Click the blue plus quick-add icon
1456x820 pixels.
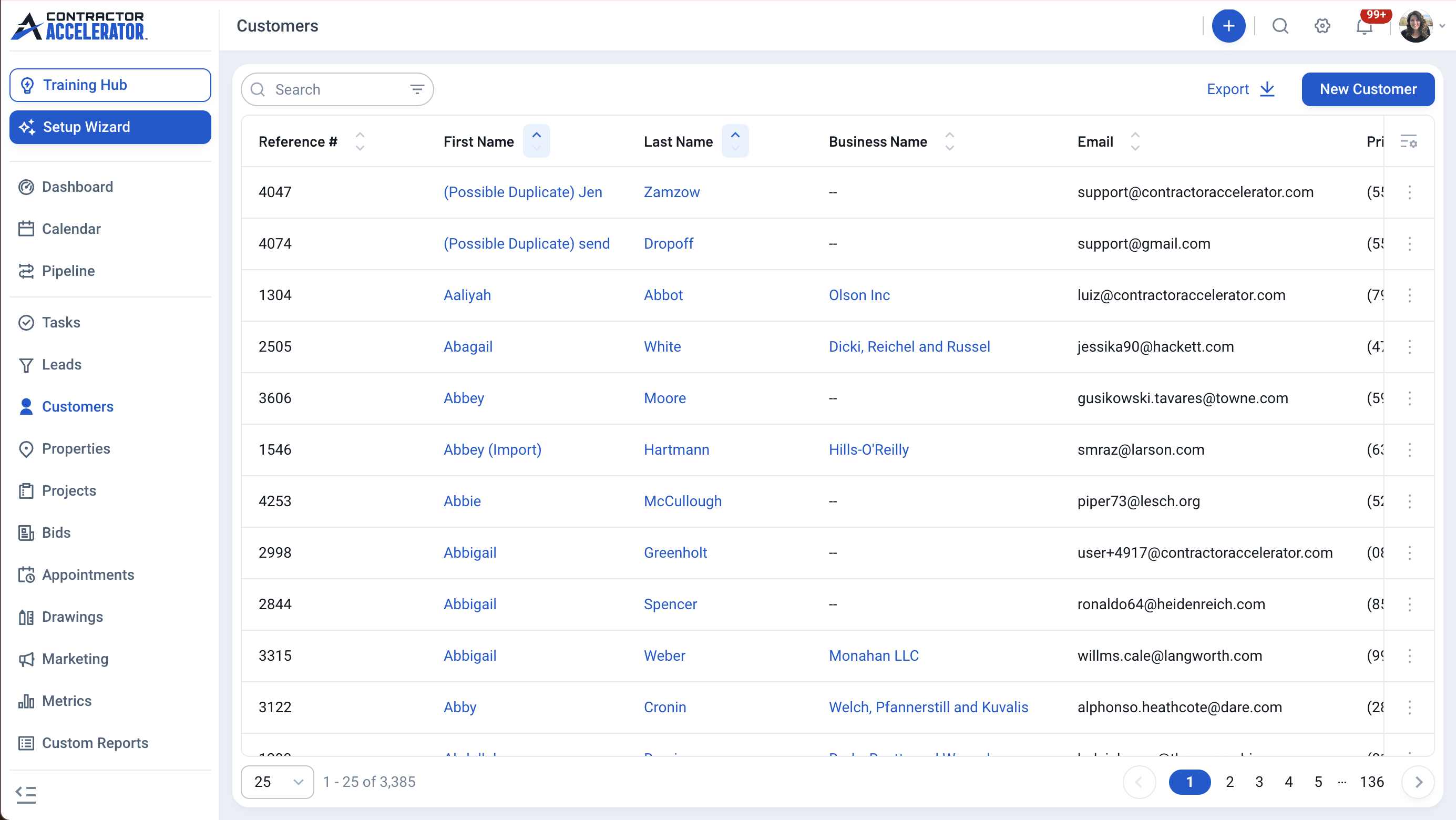pos(1228,26)
